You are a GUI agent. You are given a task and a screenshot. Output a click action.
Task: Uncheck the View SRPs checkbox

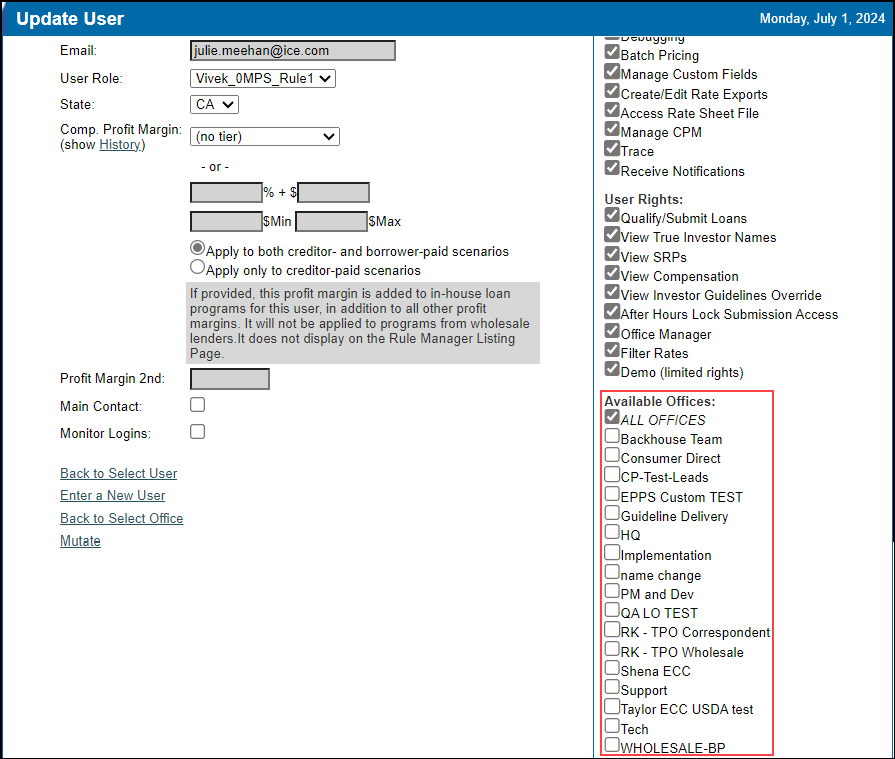pos(612,253)
